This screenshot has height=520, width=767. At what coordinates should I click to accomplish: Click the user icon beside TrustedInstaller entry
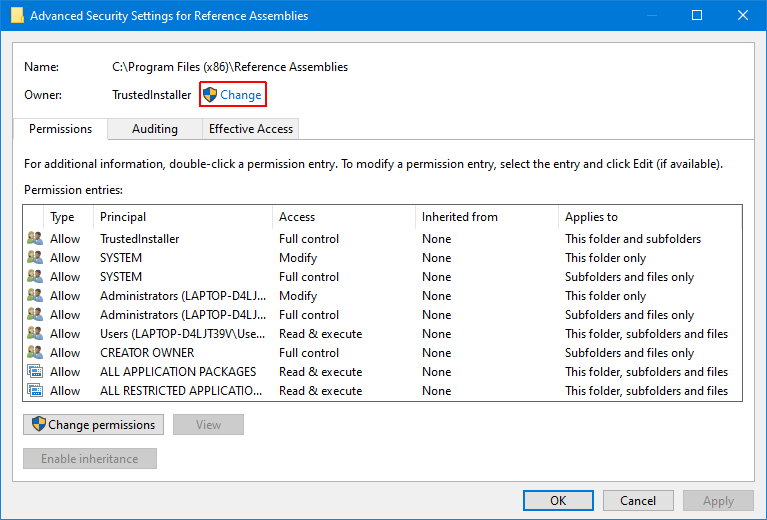pyautogui.click(x=35, y=239)
